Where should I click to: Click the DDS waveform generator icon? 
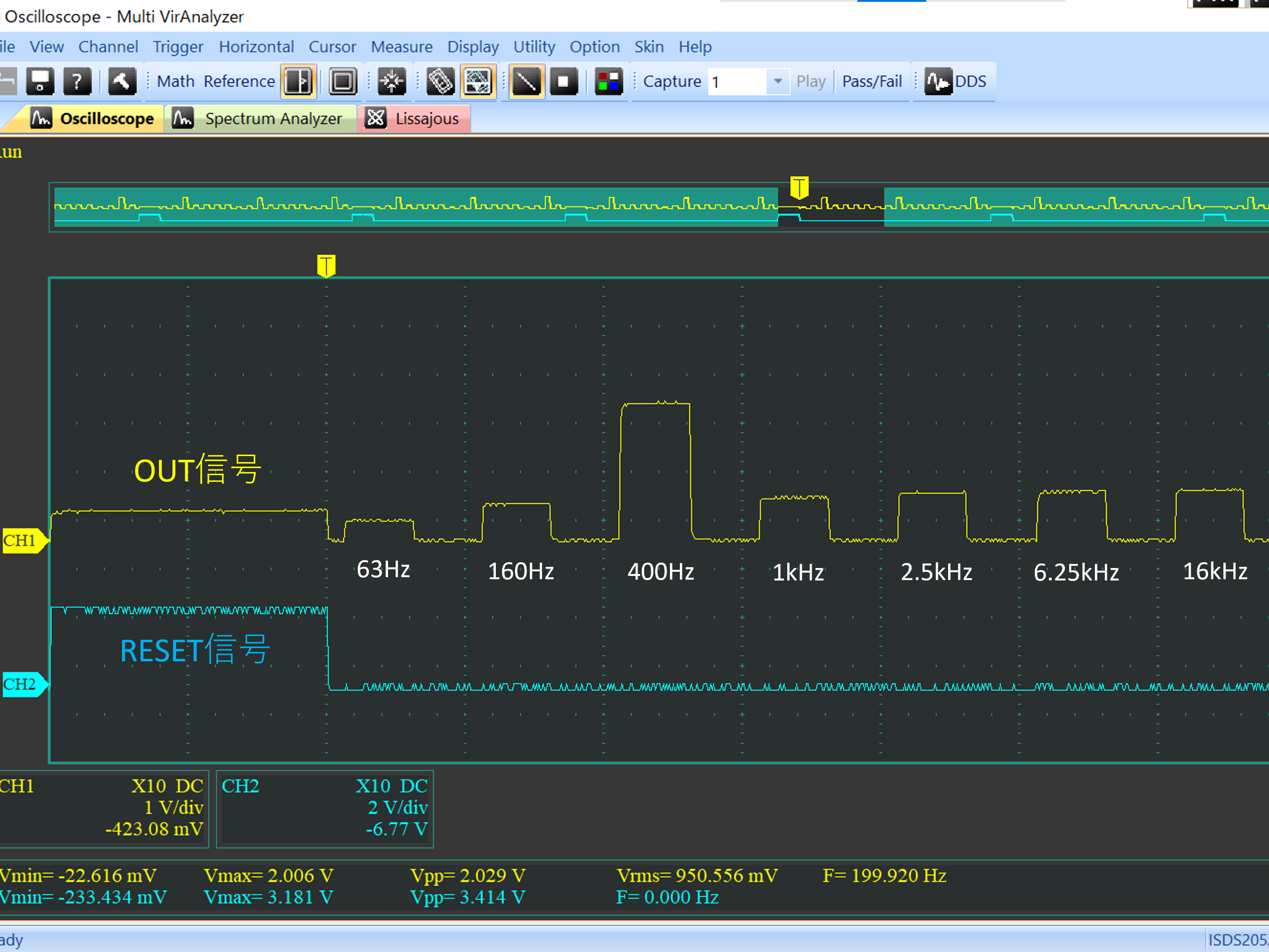[938, 82]
